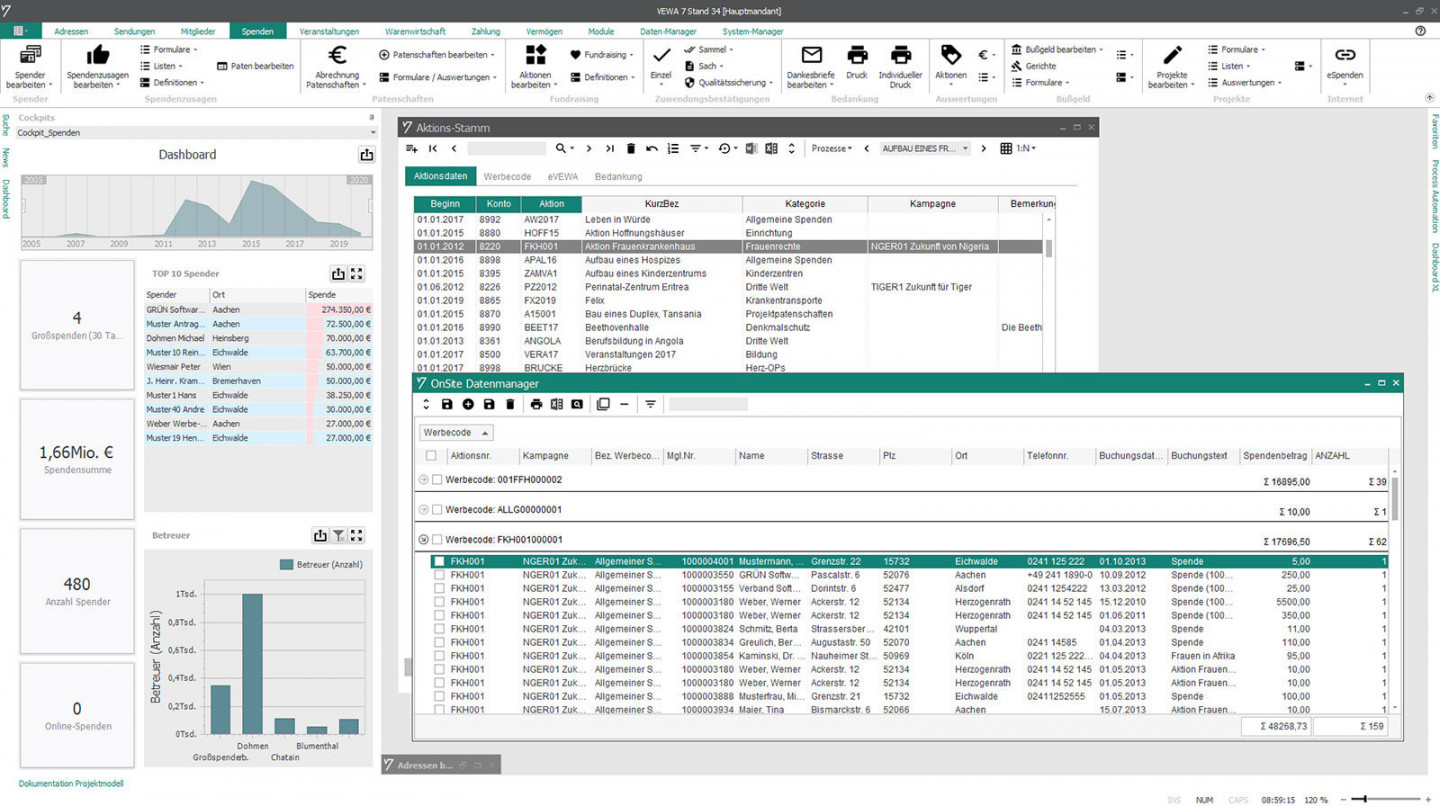Click the Einzel checkmark icon
Viewport: 1440px width, 806px height.
[x=660, y=56]
